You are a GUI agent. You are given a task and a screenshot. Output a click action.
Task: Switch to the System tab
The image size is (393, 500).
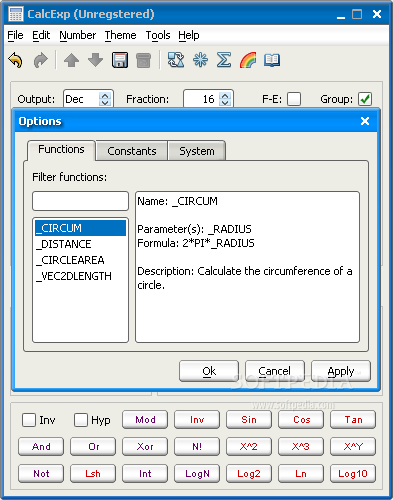point(197,151)
